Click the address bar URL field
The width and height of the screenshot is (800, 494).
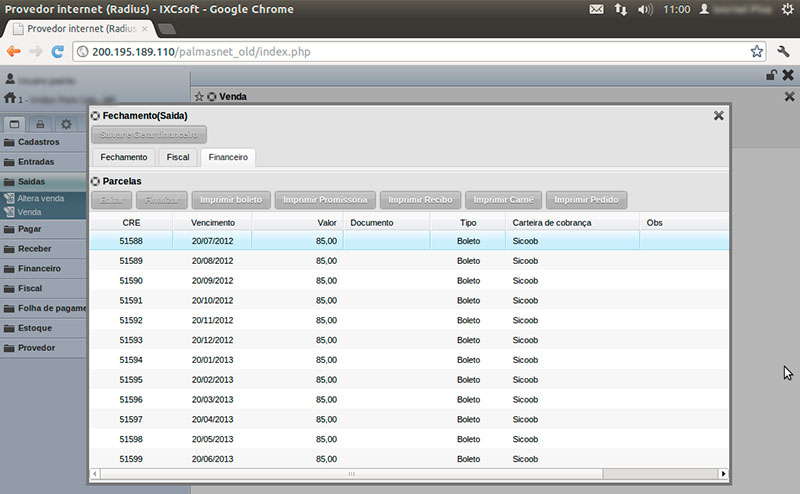click(x=419, y=52)
